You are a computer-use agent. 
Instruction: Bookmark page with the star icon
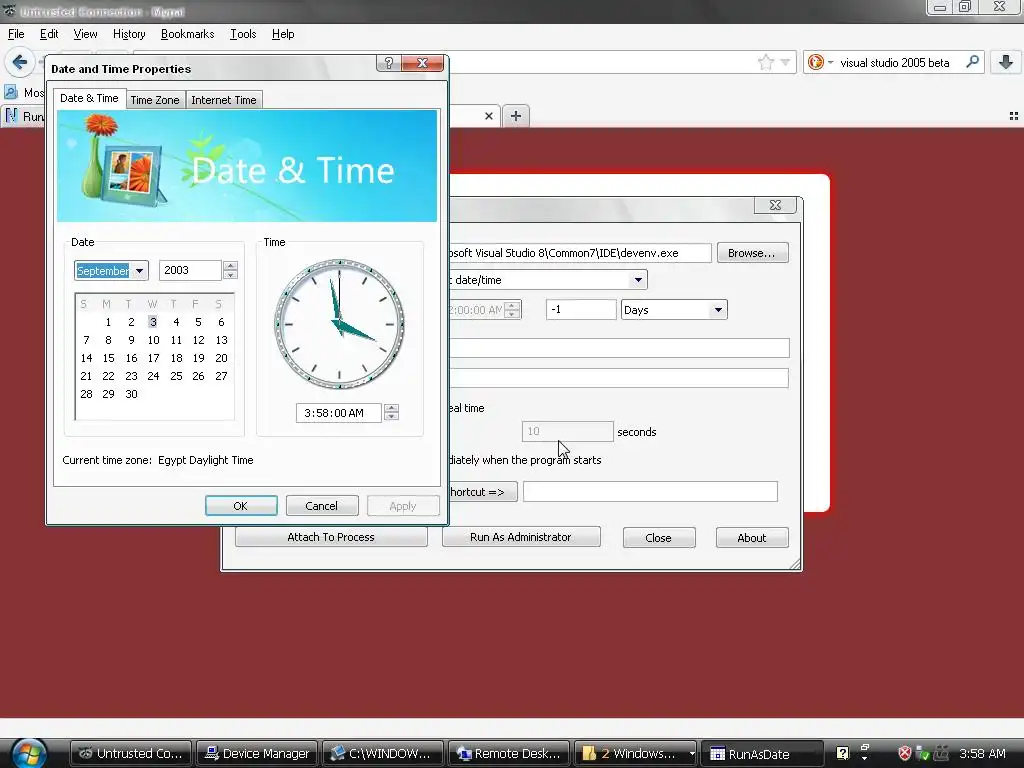click(x=765, y=63)
